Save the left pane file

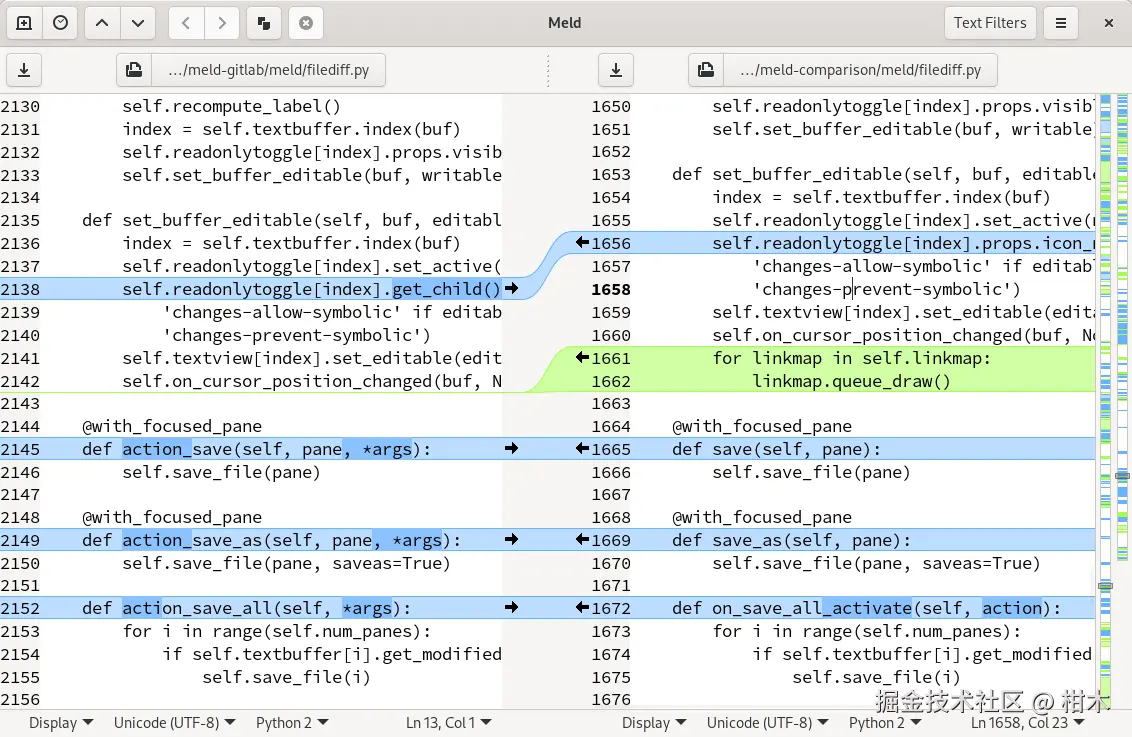coord(24,70)
